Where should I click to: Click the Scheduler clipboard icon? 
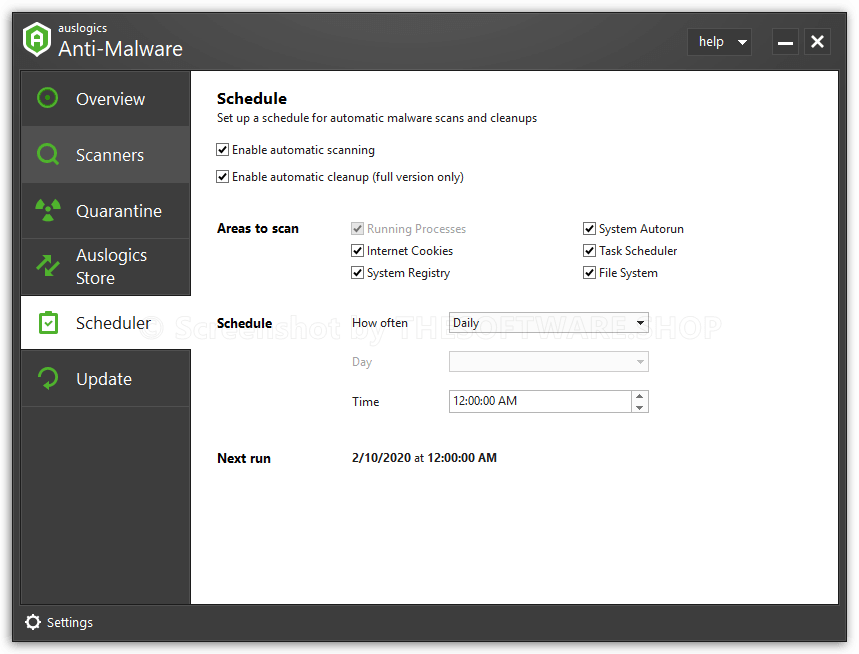pos(48,322)
